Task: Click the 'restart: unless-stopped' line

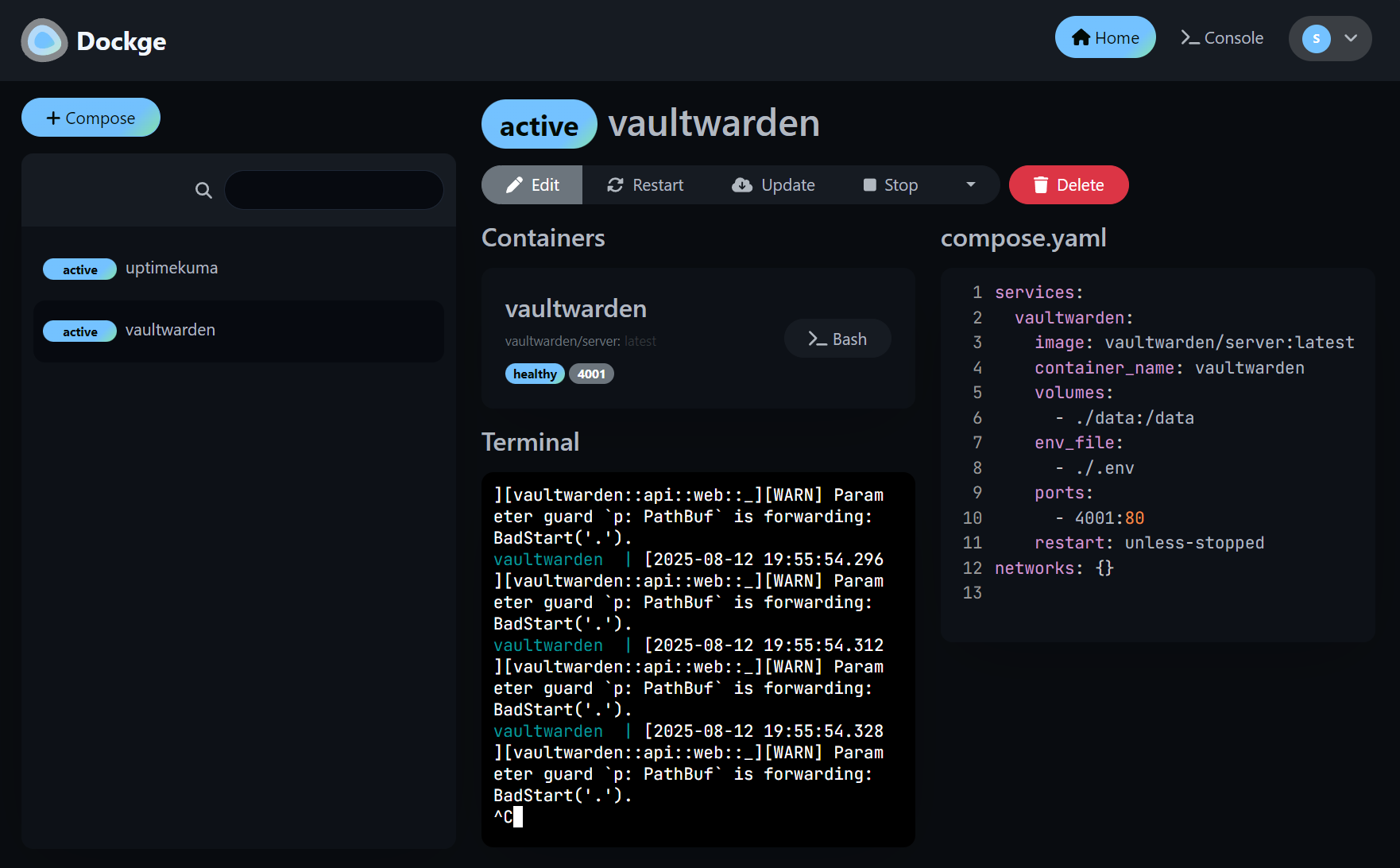Action: pyautogui.click(x=1149, y=543)
